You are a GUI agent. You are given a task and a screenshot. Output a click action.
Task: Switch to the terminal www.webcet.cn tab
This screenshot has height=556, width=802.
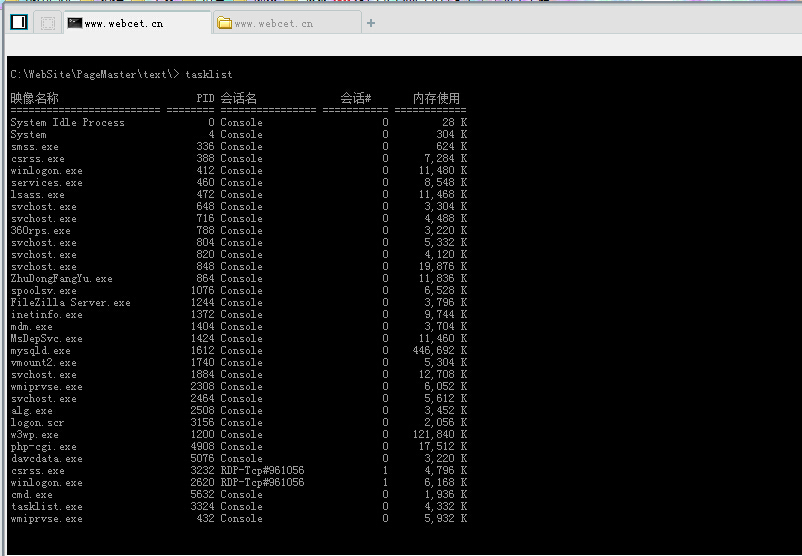pyautogui.click(x=137, y=23)
